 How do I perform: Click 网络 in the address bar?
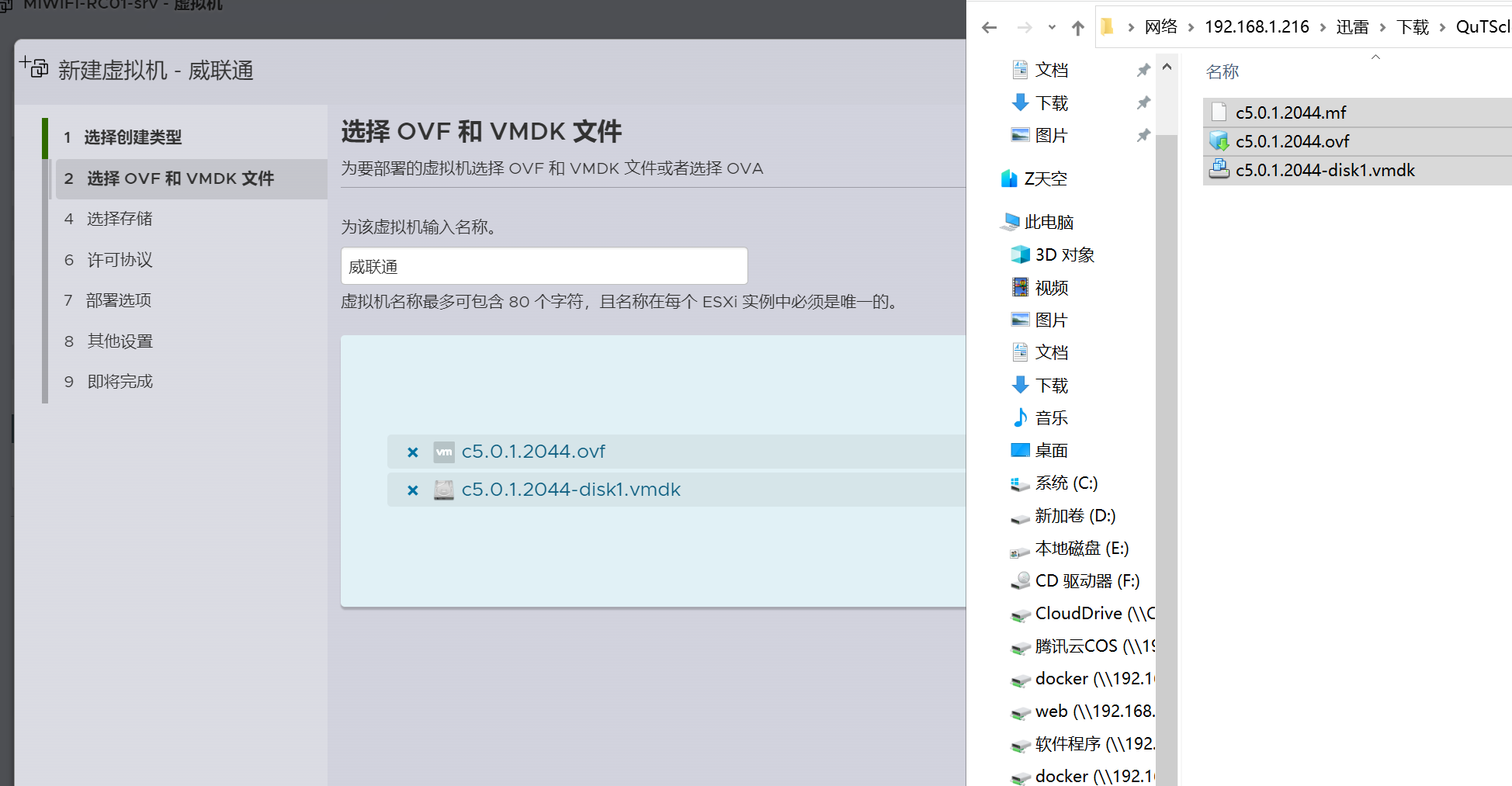[x=1161, y=27]
